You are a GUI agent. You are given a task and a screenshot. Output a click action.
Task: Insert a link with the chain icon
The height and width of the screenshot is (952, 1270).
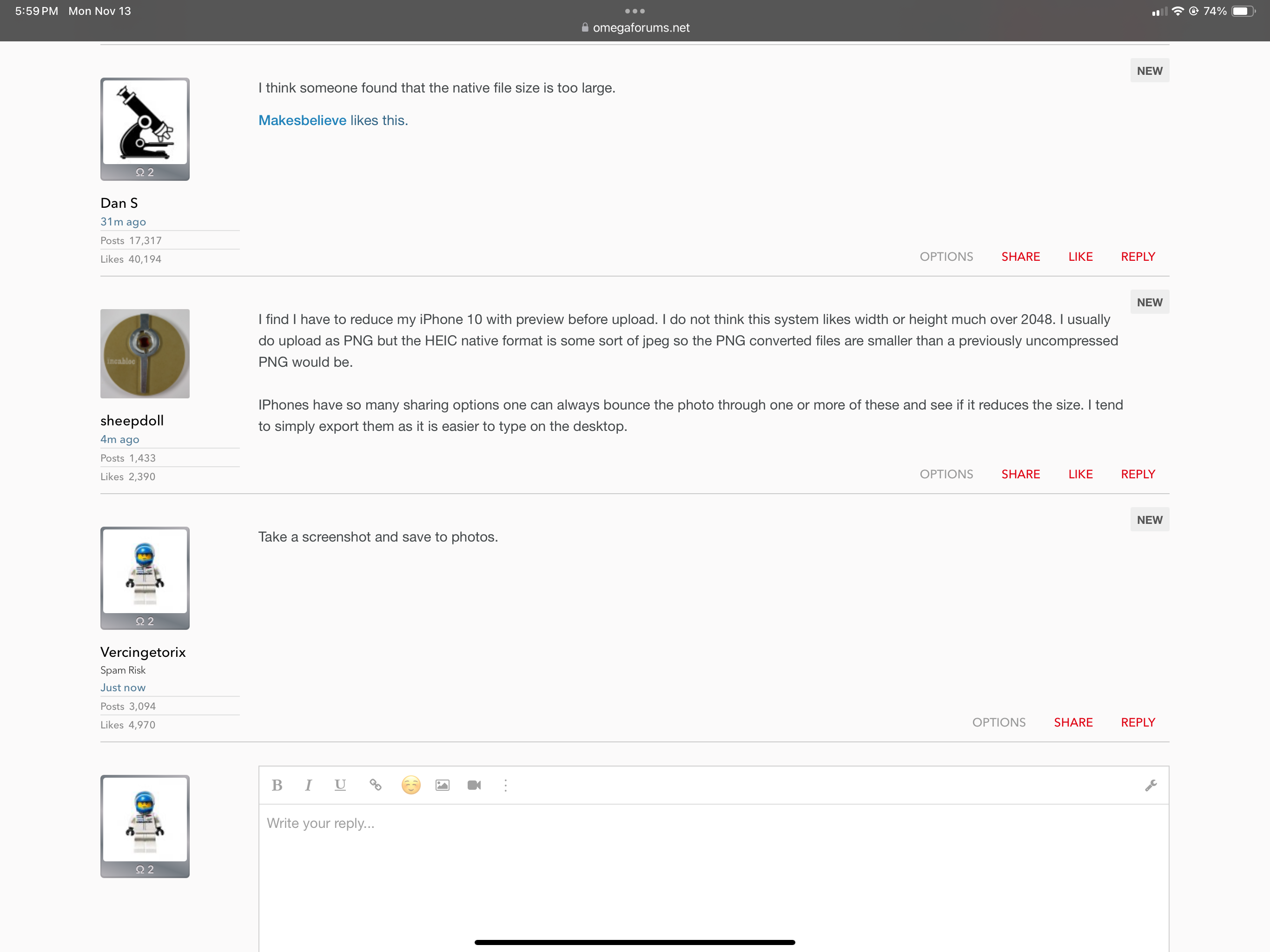coord(376,785)
